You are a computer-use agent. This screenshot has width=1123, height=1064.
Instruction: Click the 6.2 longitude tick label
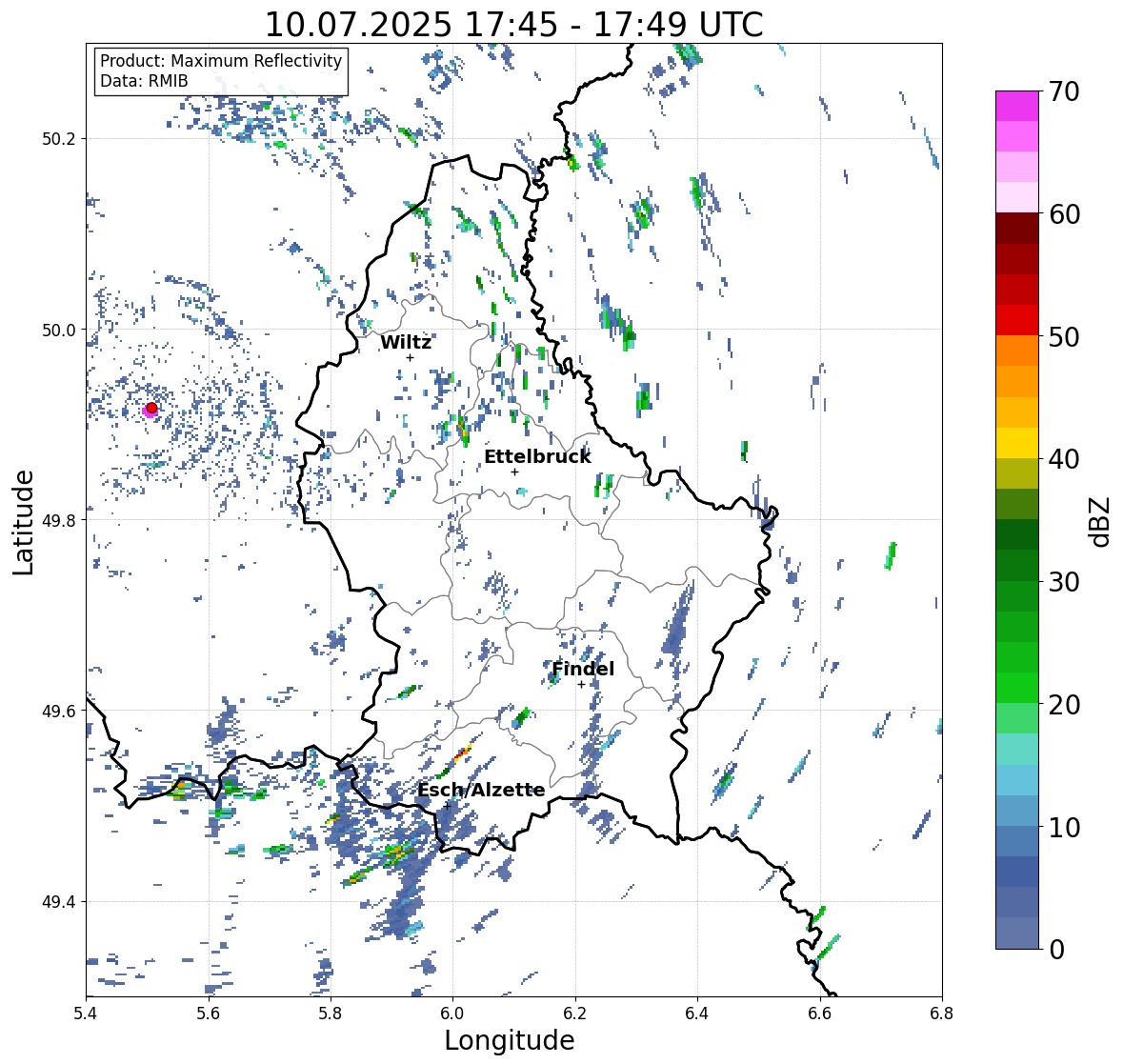click(575, 1014)
